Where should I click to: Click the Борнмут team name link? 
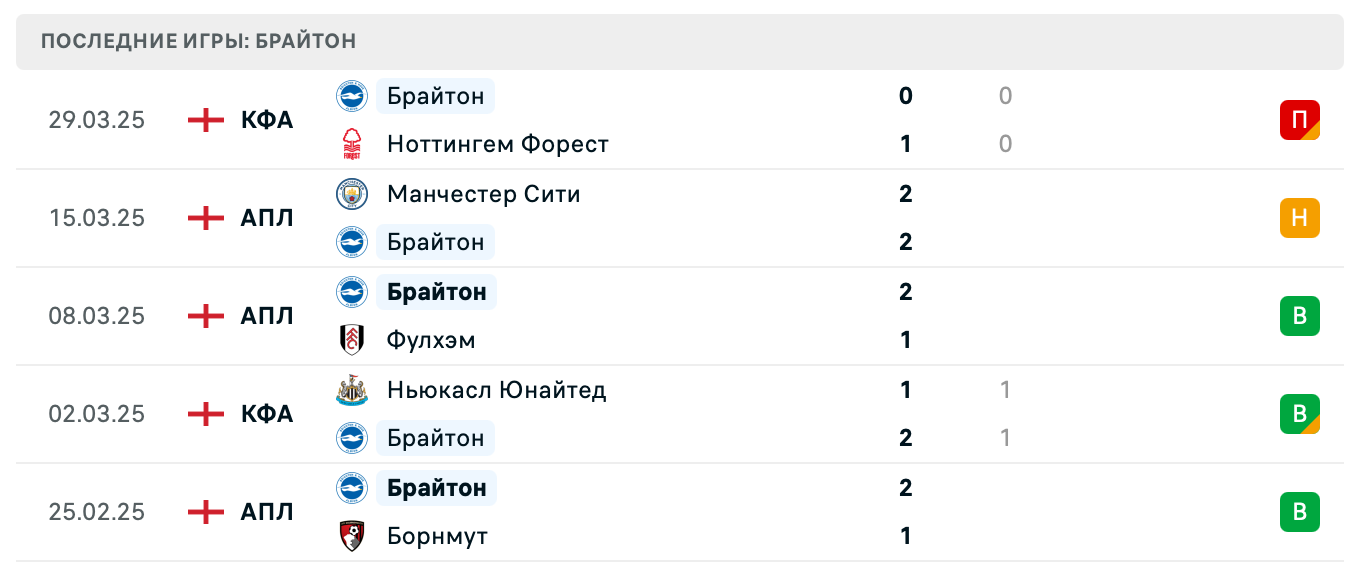pos(437,536)
